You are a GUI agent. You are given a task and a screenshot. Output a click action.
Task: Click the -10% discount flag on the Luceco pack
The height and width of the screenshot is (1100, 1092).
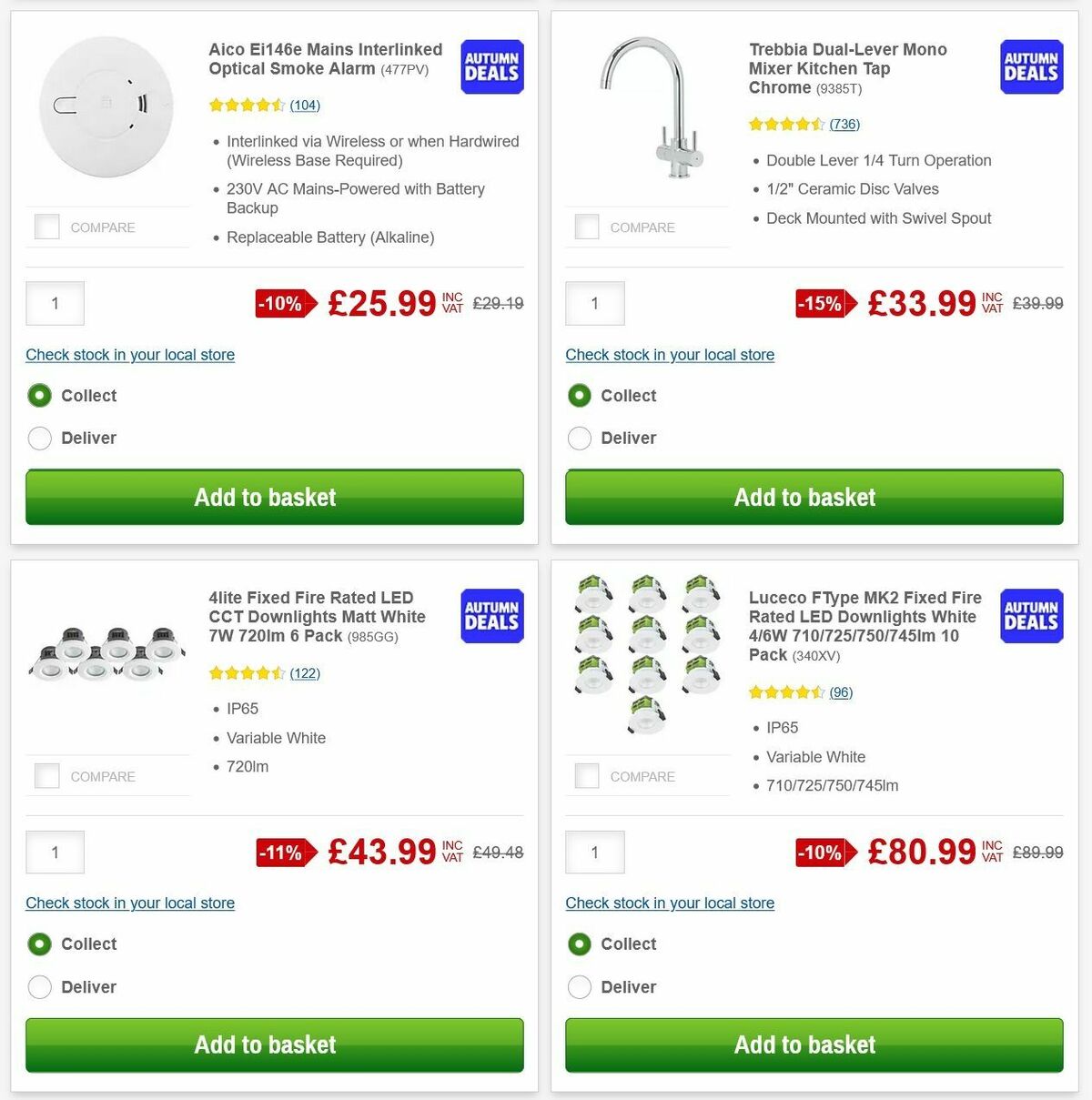coord(819,853)
